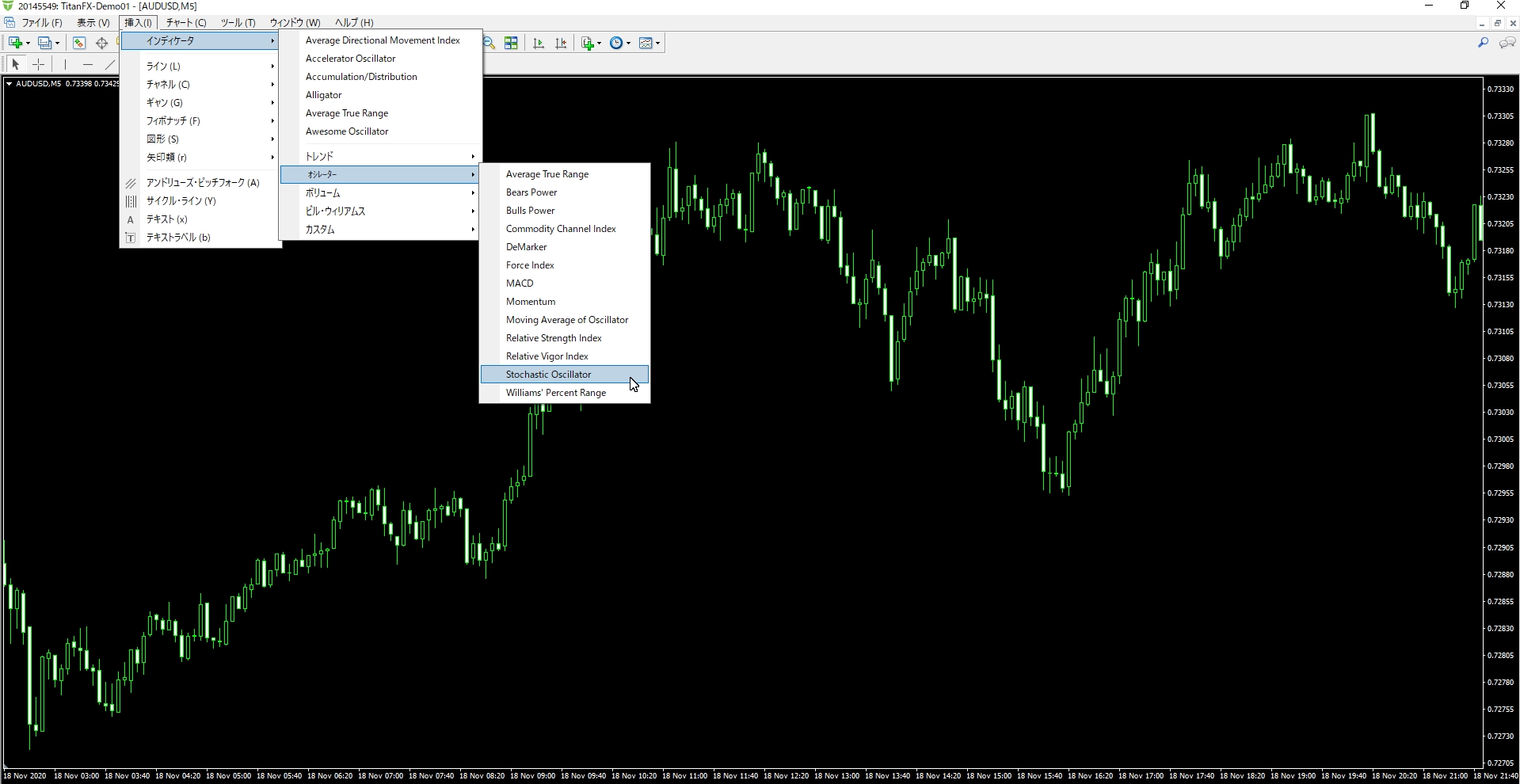This screenshot has width=1520, height=784.
Task: Click the New Chart toolbar icon
Action: click(15, 43)
